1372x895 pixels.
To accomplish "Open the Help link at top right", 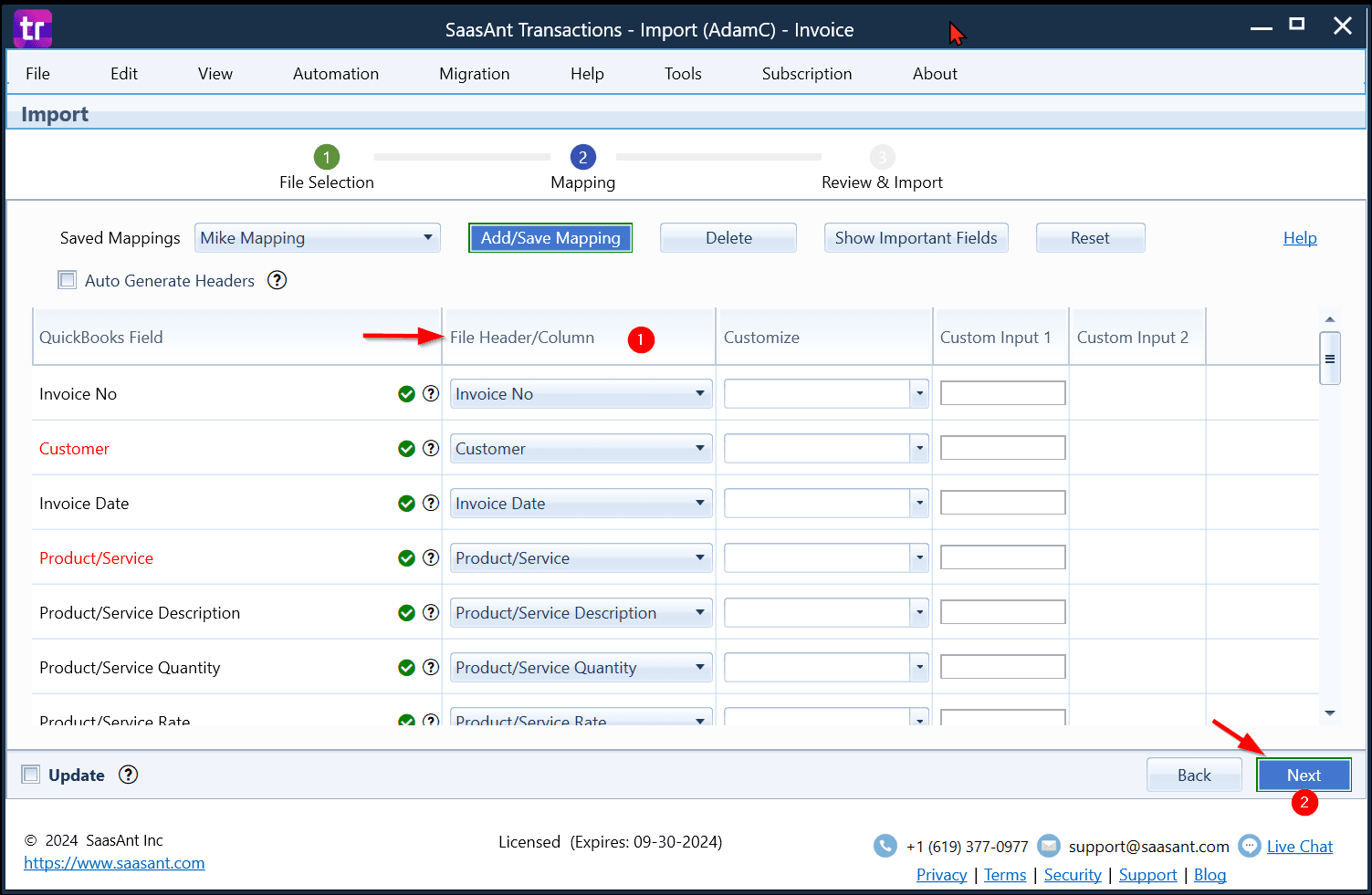I will (1300, 238).
